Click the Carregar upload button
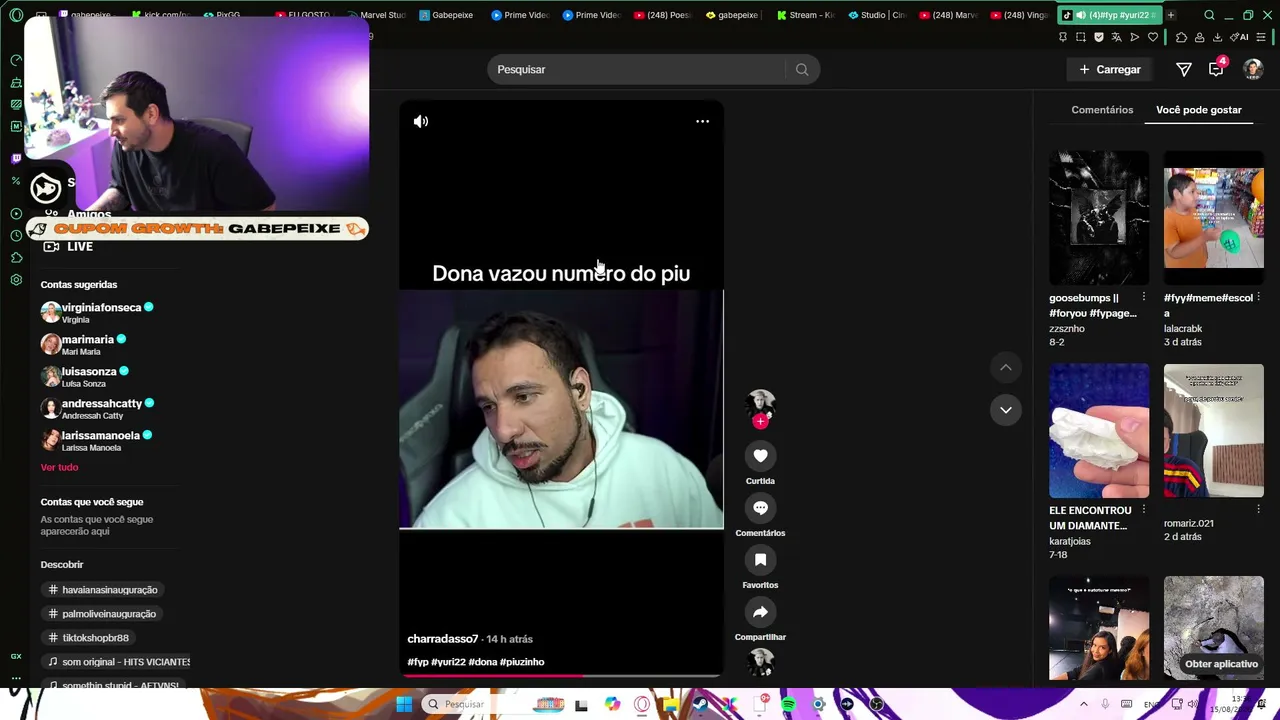Viewport: 1280px width, 720px height. click(x=1110, y=70)
